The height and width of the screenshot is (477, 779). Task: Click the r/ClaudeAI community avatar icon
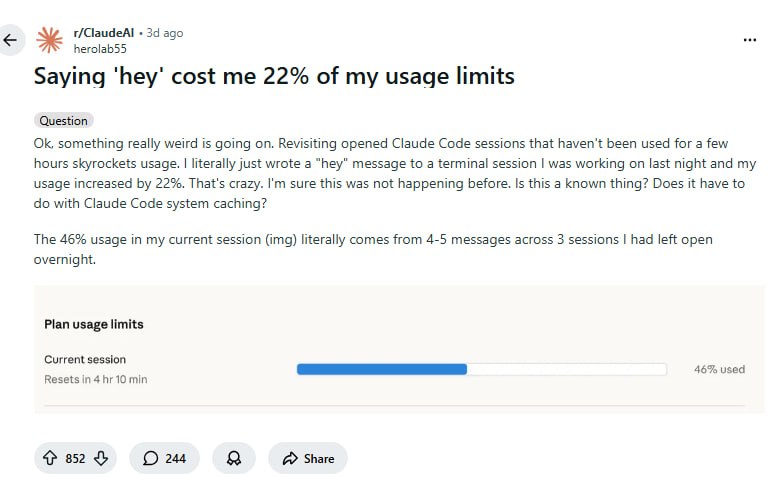pos(50,40)
